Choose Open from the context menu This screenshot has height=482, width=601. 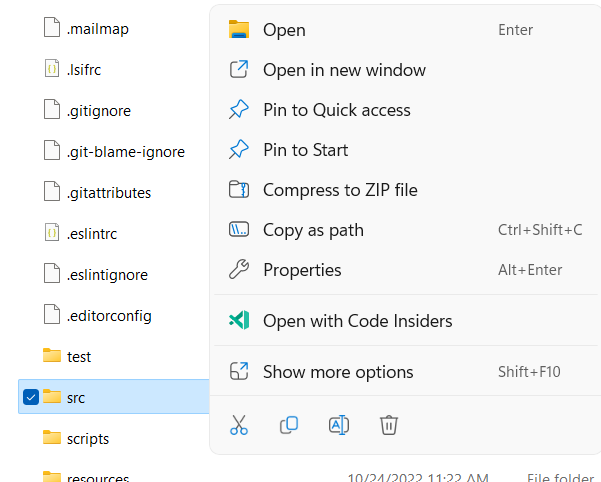(284, 30)
